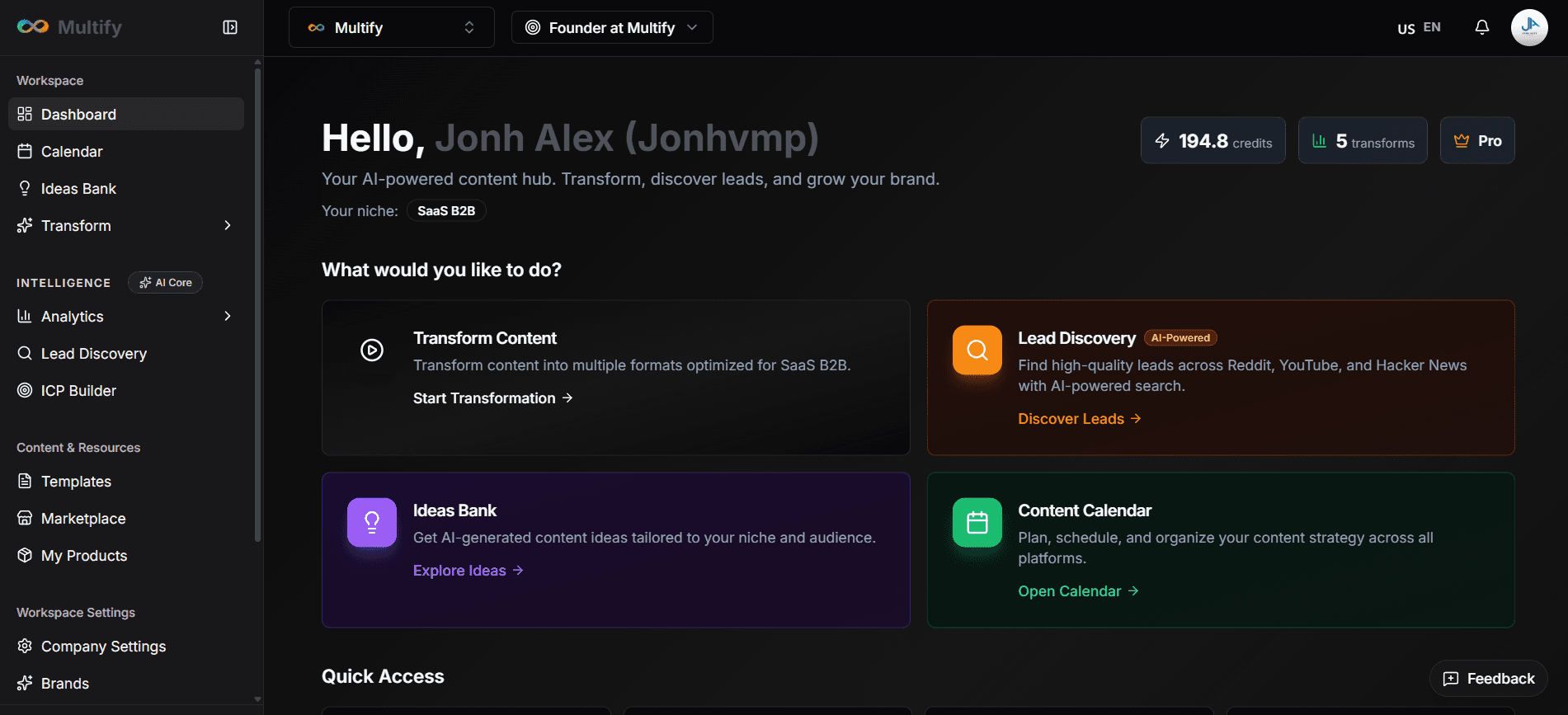Screen dimensions: 1568x715
Task: Click the My Products box icon
Action: [25, 555]
